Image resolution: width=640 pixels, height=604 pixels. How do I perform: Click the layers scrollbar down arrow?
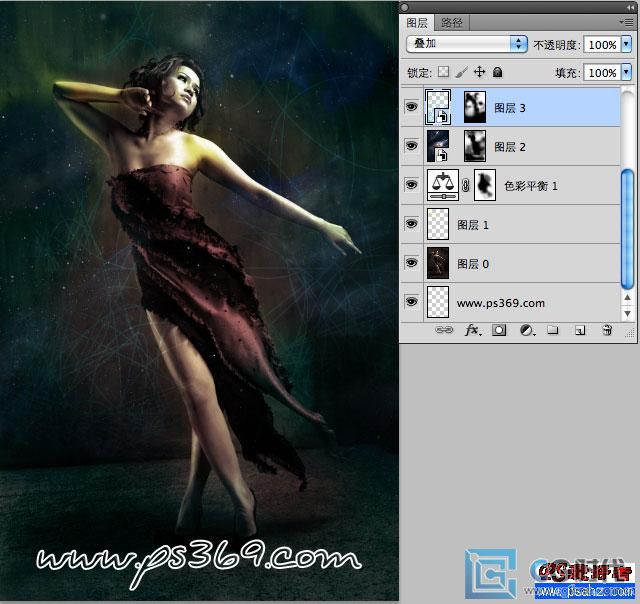tap(627, 313)
